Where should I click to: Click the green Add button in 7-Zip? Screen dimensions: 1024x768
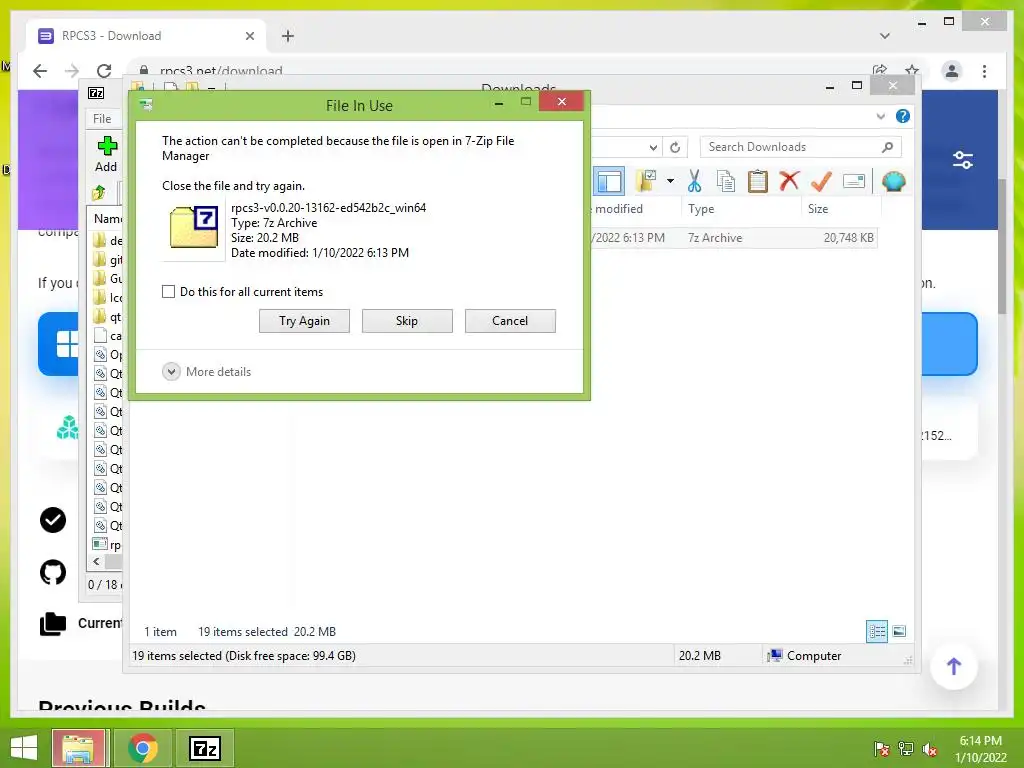(106, 154)
